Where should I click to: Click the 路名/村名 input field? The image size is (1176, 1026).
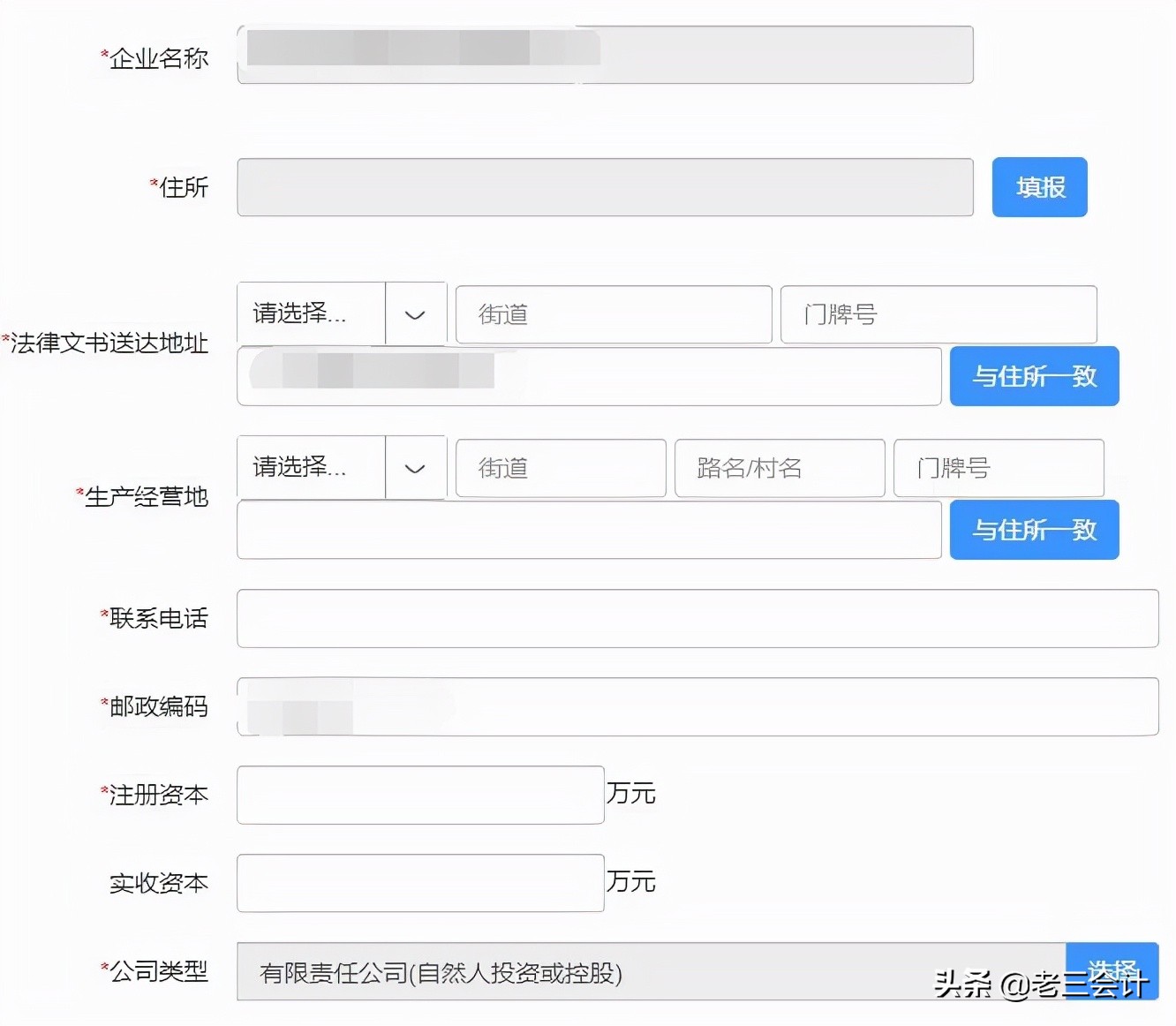tap(779, 468)
